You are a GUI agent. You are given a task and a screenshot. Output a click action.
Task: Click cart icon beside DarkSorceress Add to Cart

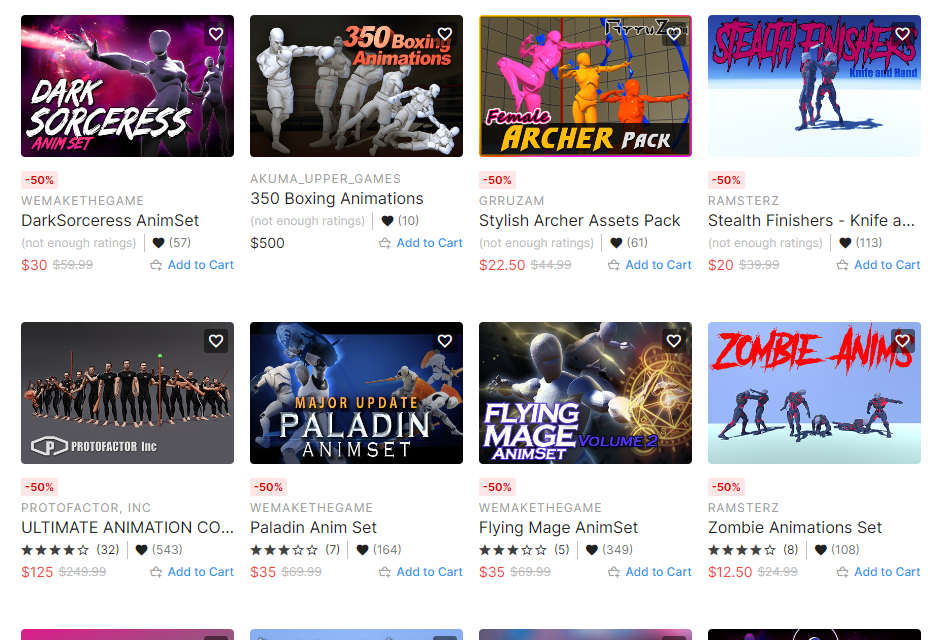pos(156,265)
